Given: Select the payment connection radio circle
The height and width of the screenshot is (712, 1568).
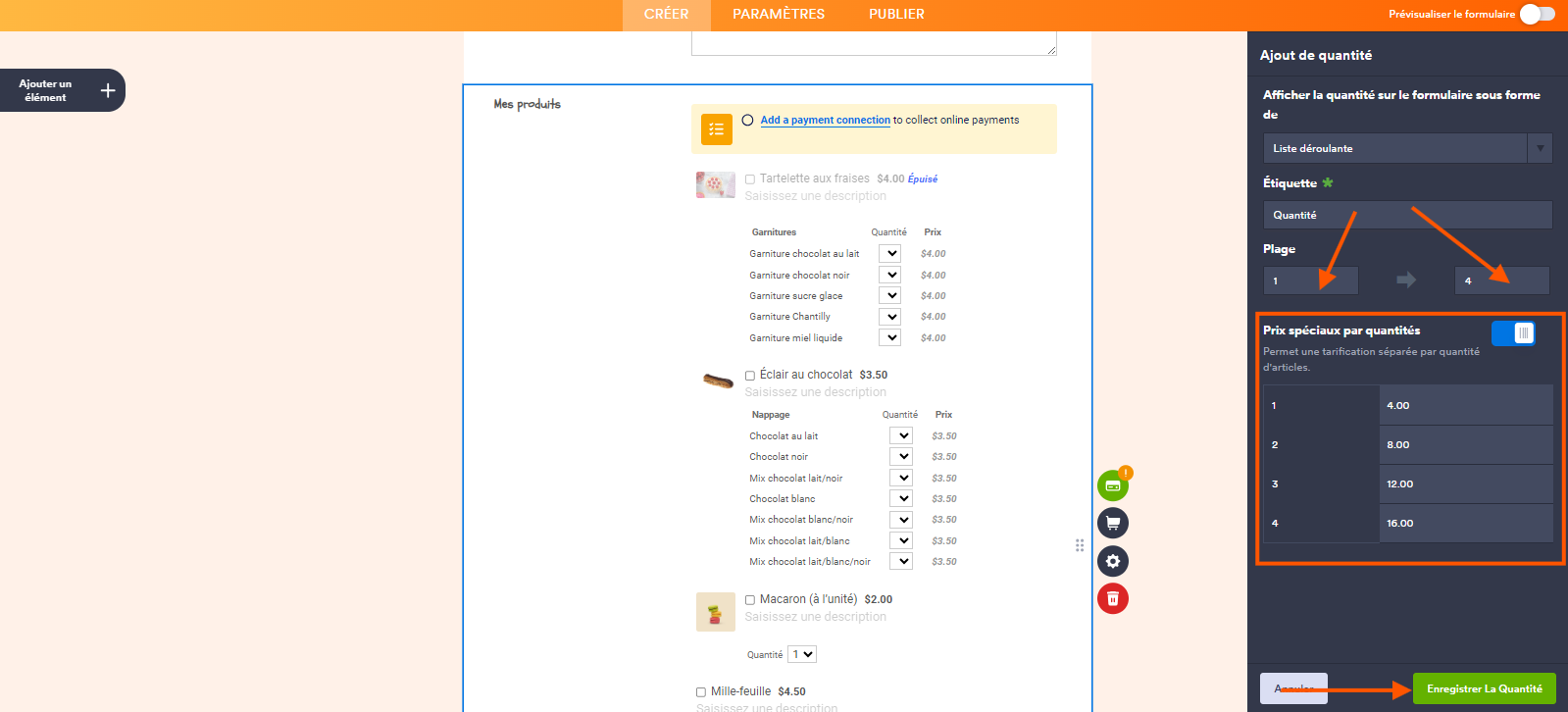Looking at the screenshot, I should click(x=748, y=120).
